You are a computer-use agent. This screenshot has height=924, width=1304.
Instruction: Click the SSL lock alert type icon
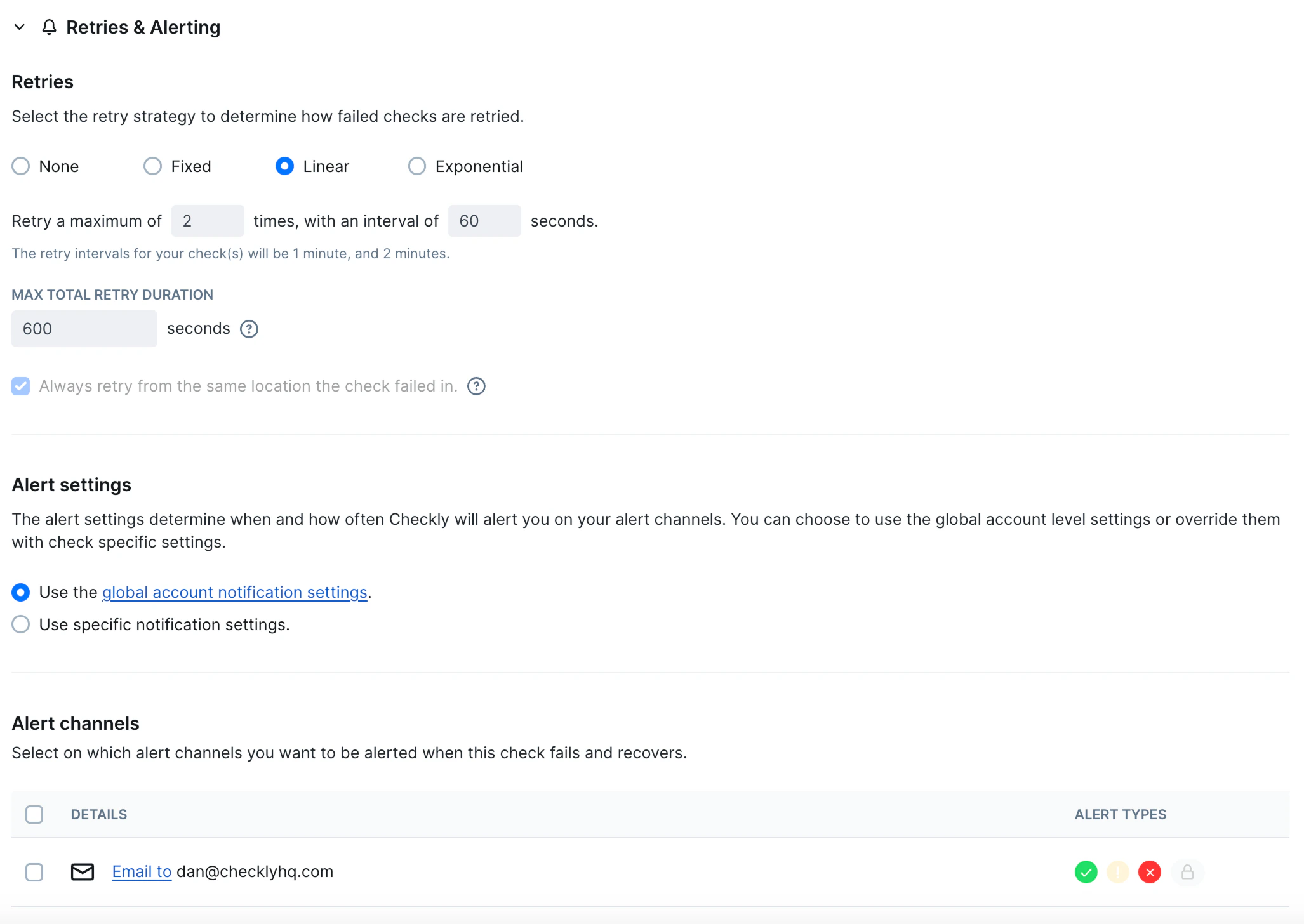1188,872
